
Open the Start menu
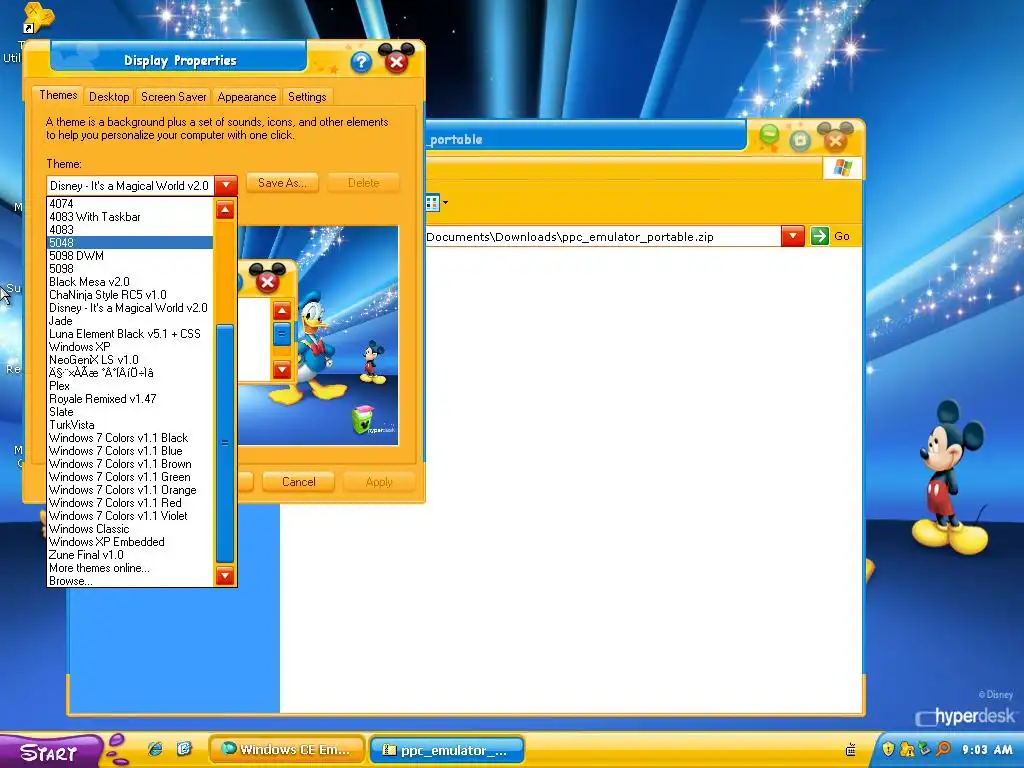[50, 751]
